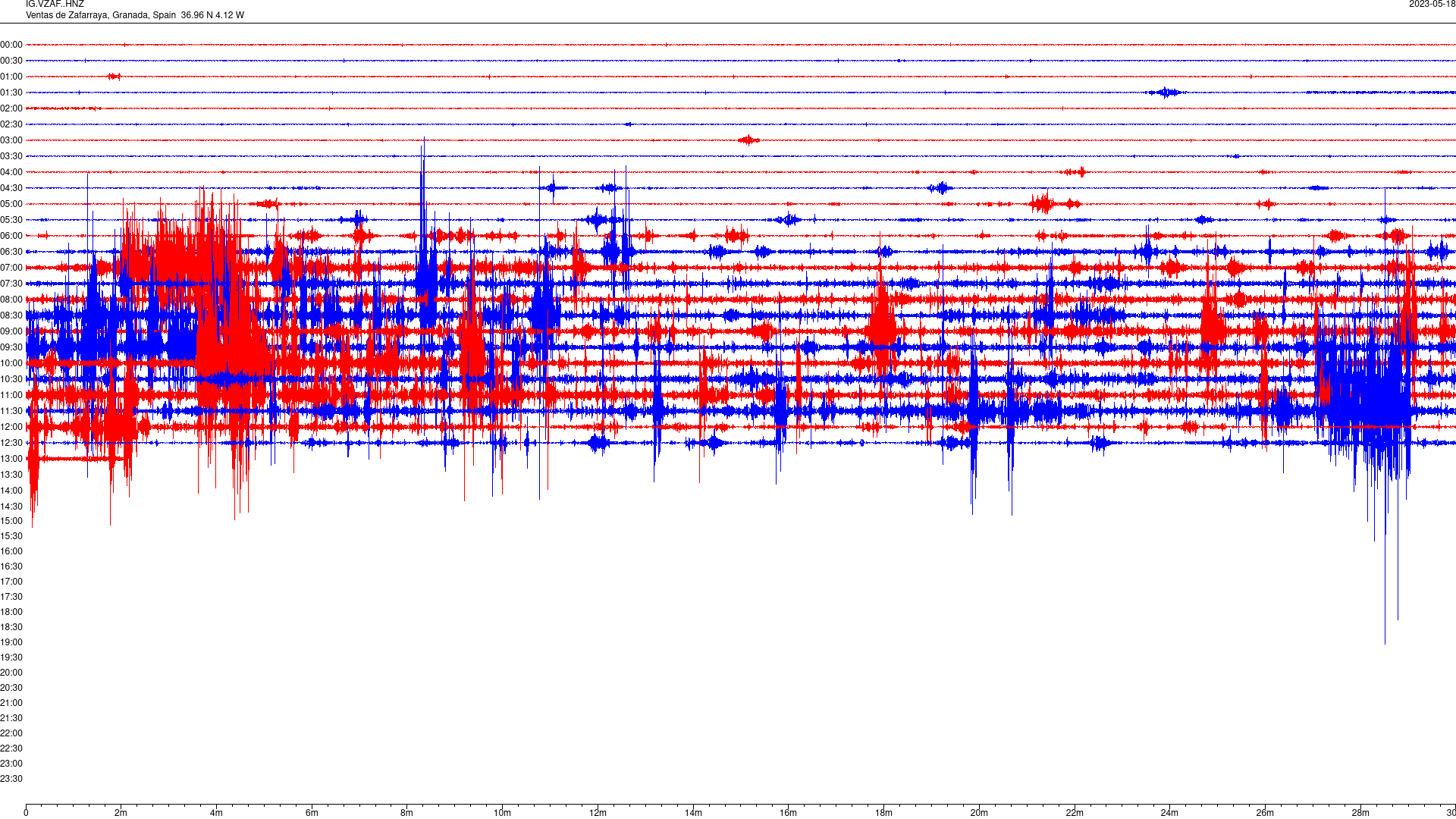1456x819 pixels.
Task: Select the 20:00 time row label
Action: click(x=11, y=673)
